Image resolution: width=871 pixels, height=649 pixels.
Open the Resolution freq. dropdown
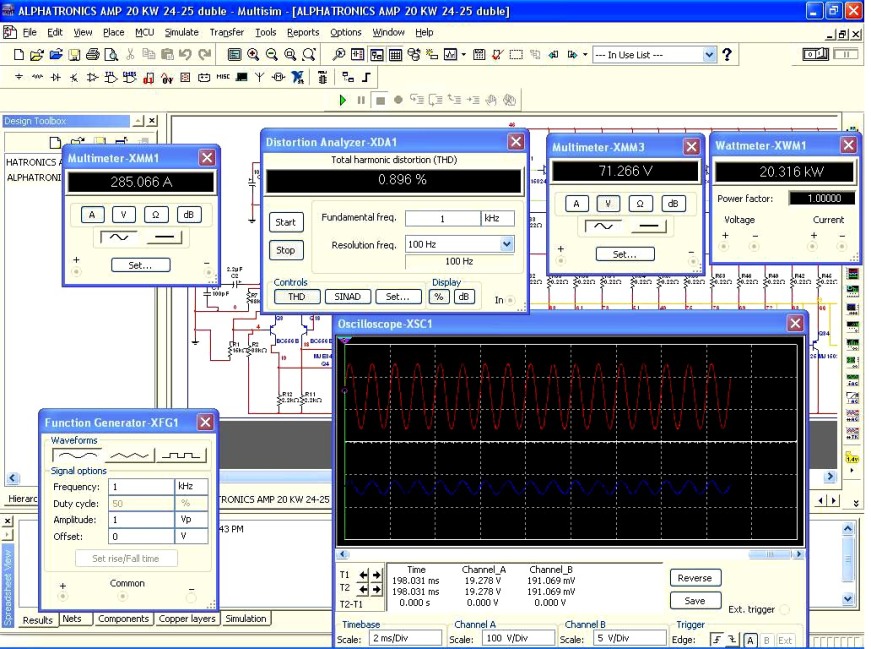506,244
